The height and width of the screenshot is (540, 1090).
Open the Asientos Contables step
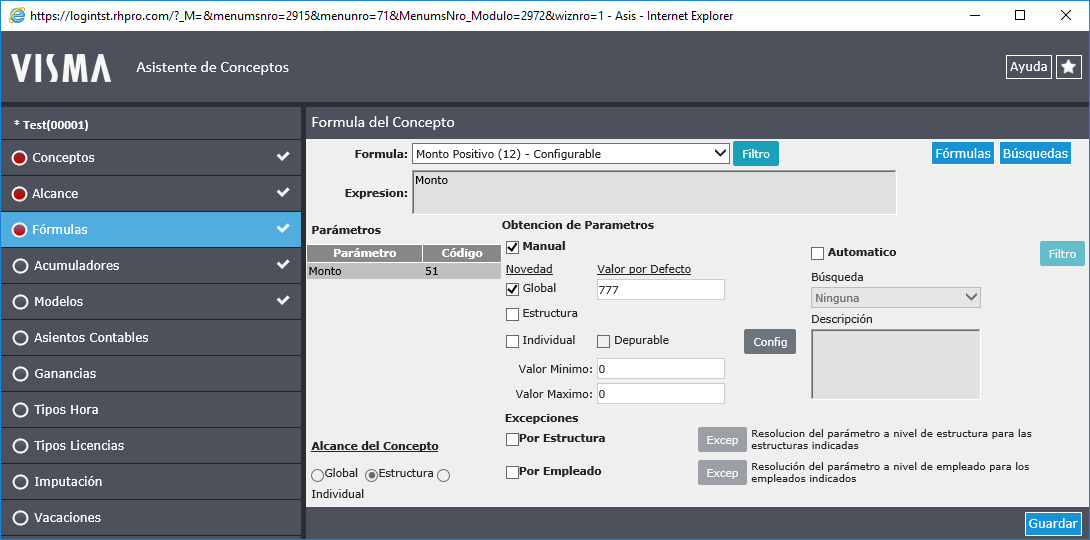[x=151, y=338]
